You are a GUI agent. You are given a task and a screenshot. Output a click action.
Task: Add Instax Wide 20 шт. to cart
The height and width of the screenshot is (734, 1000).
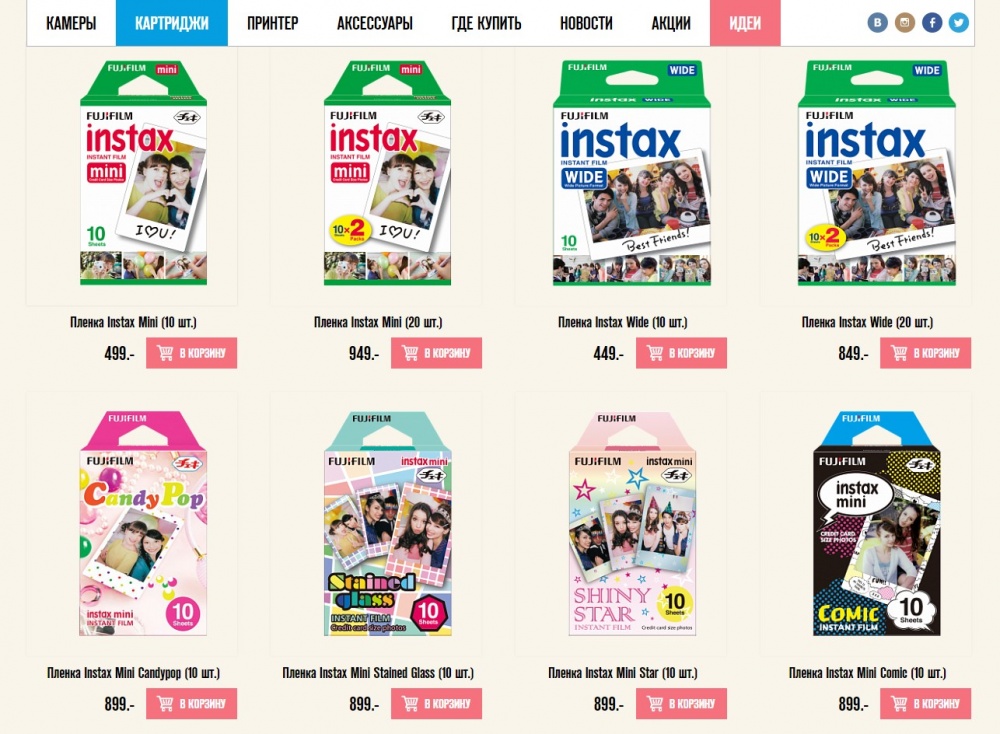(925, 353)
